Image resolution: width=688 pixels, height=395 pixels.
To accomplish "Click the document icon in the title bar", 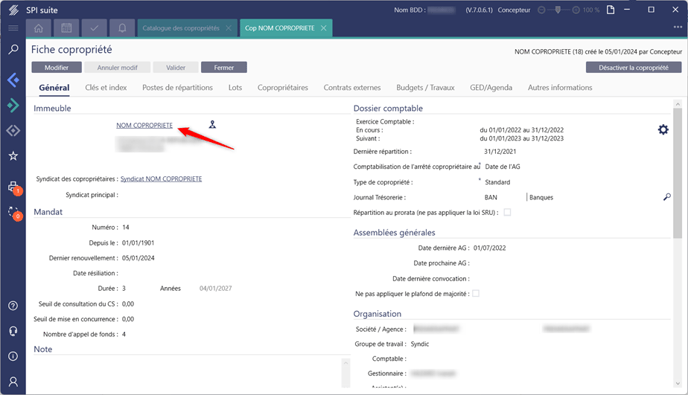I will pos(610,10).
